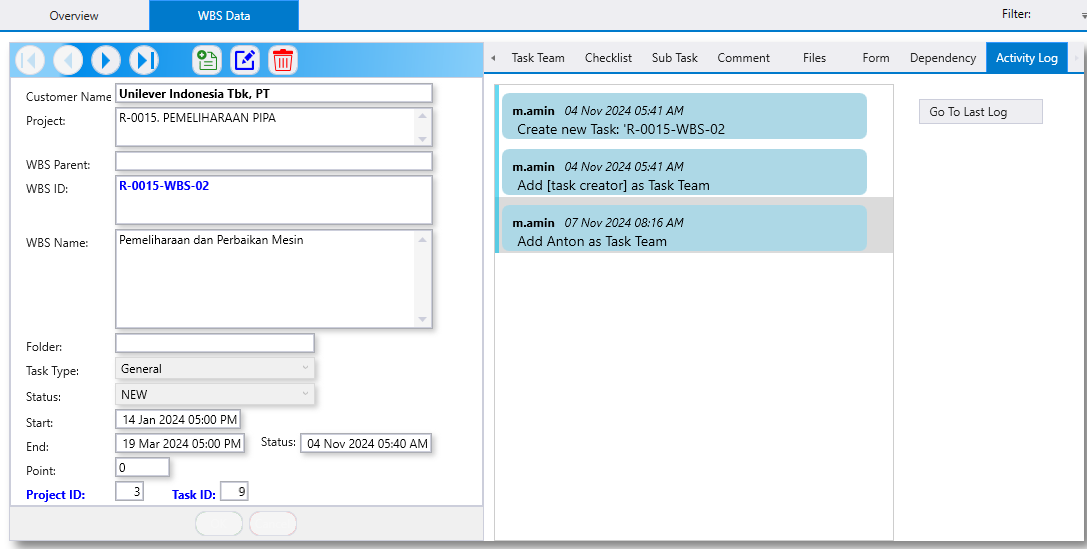Click the '07 Nov 2024 08:16 AM' timestamp
The height and width of the screenshot is (549, 1087).
624,223
